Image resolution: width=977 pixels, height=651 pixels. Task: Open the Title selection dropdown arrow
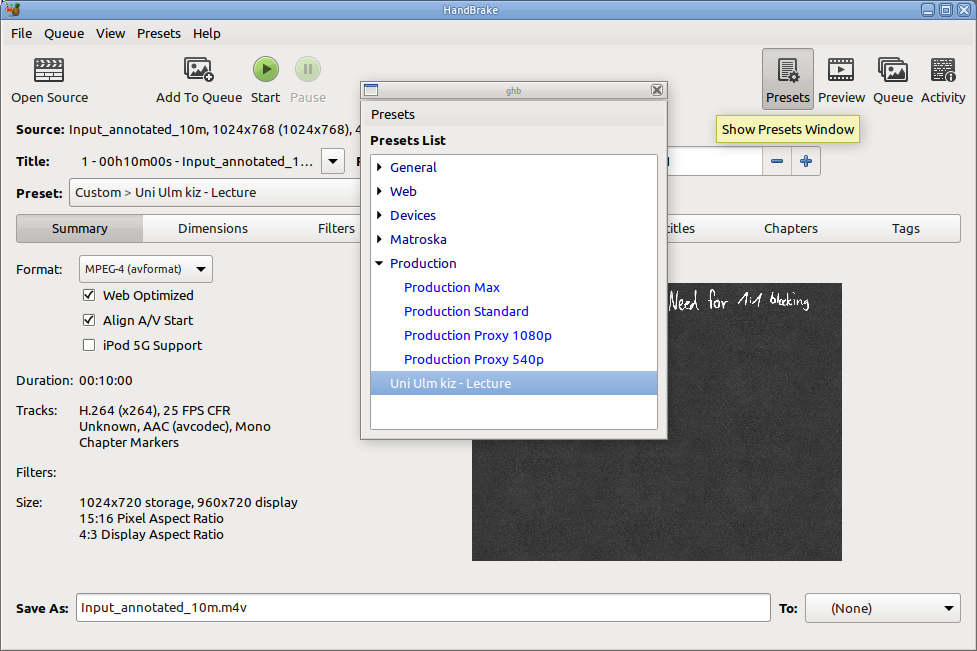332,162
